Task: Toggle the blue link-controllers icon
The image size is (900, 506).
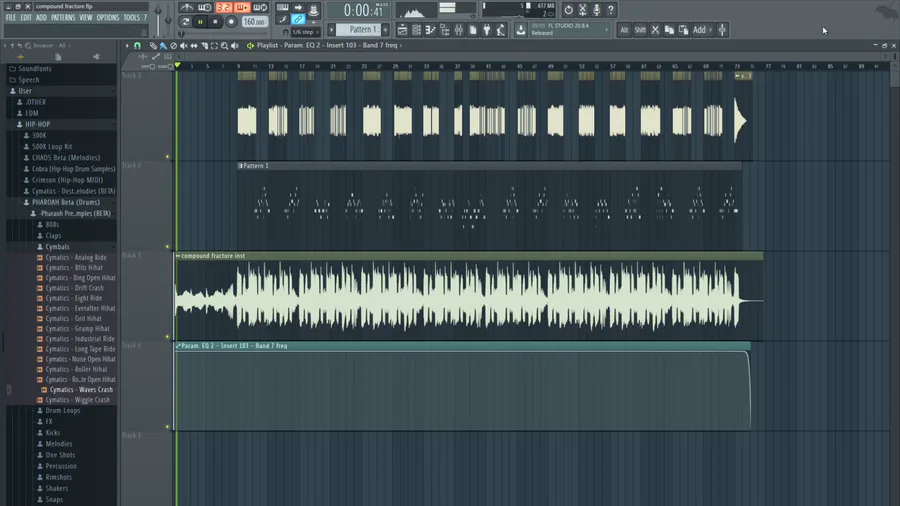Action: 298,20
